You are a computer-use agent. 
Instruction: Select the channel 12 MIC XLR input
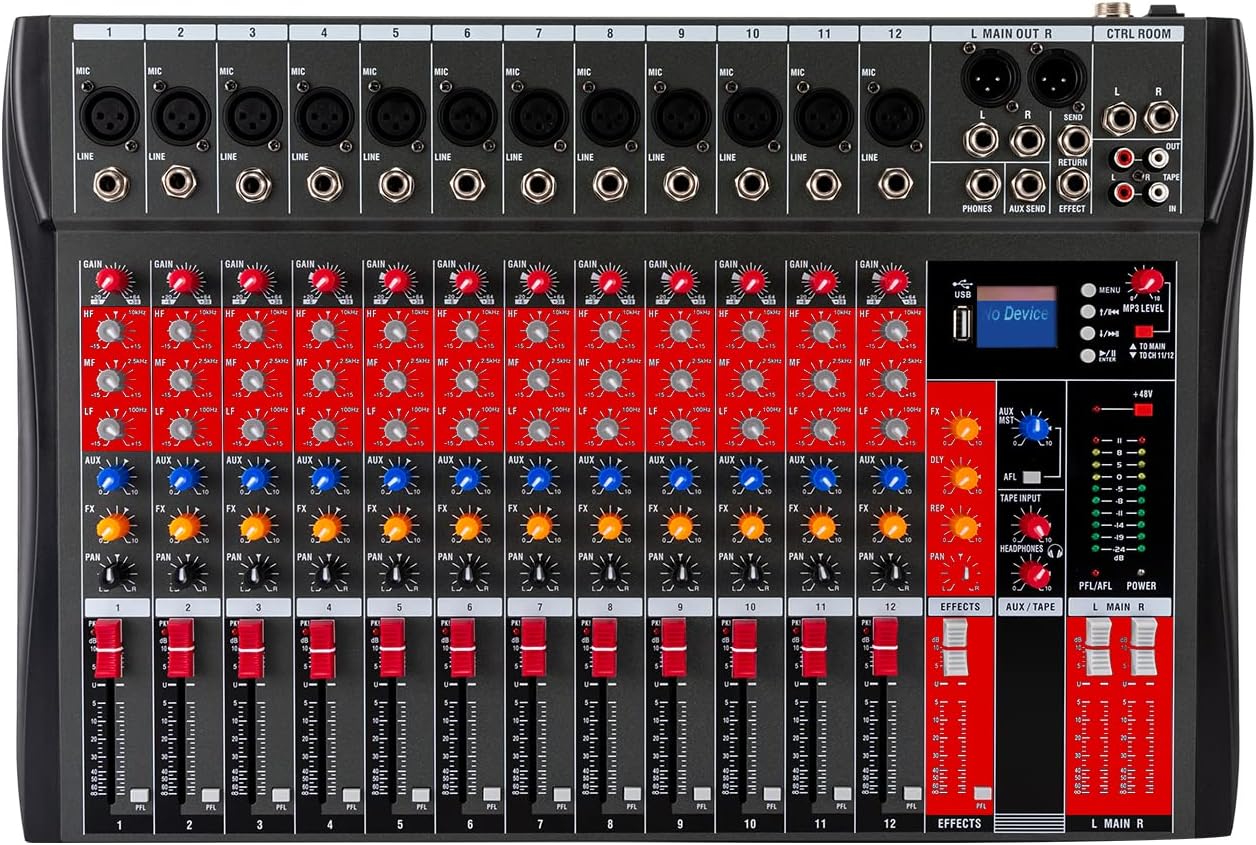click(896, 115)
